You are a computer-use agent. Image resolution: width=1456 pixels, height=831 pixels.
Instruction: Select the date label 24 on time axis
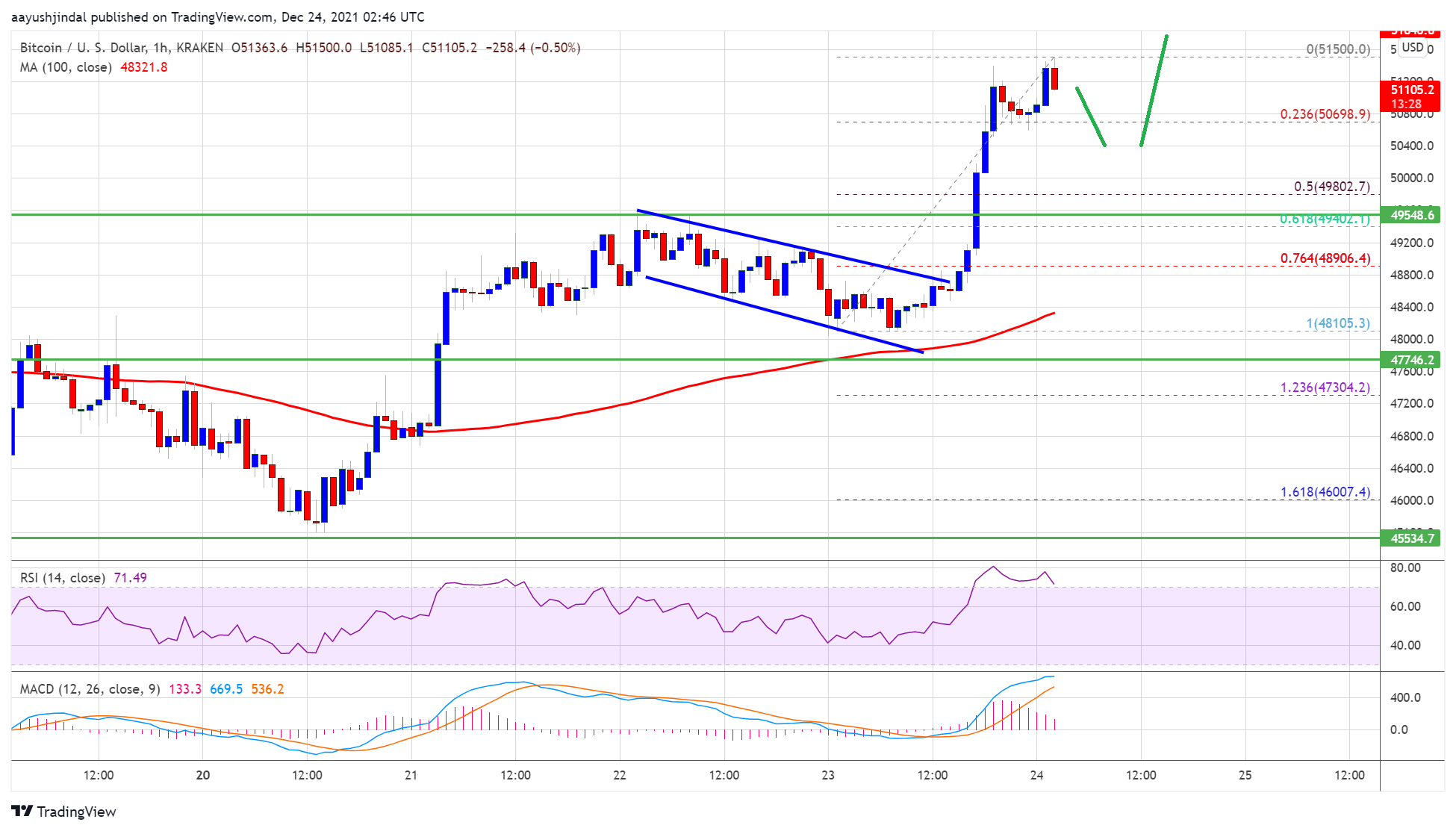tap(1036, 775)
